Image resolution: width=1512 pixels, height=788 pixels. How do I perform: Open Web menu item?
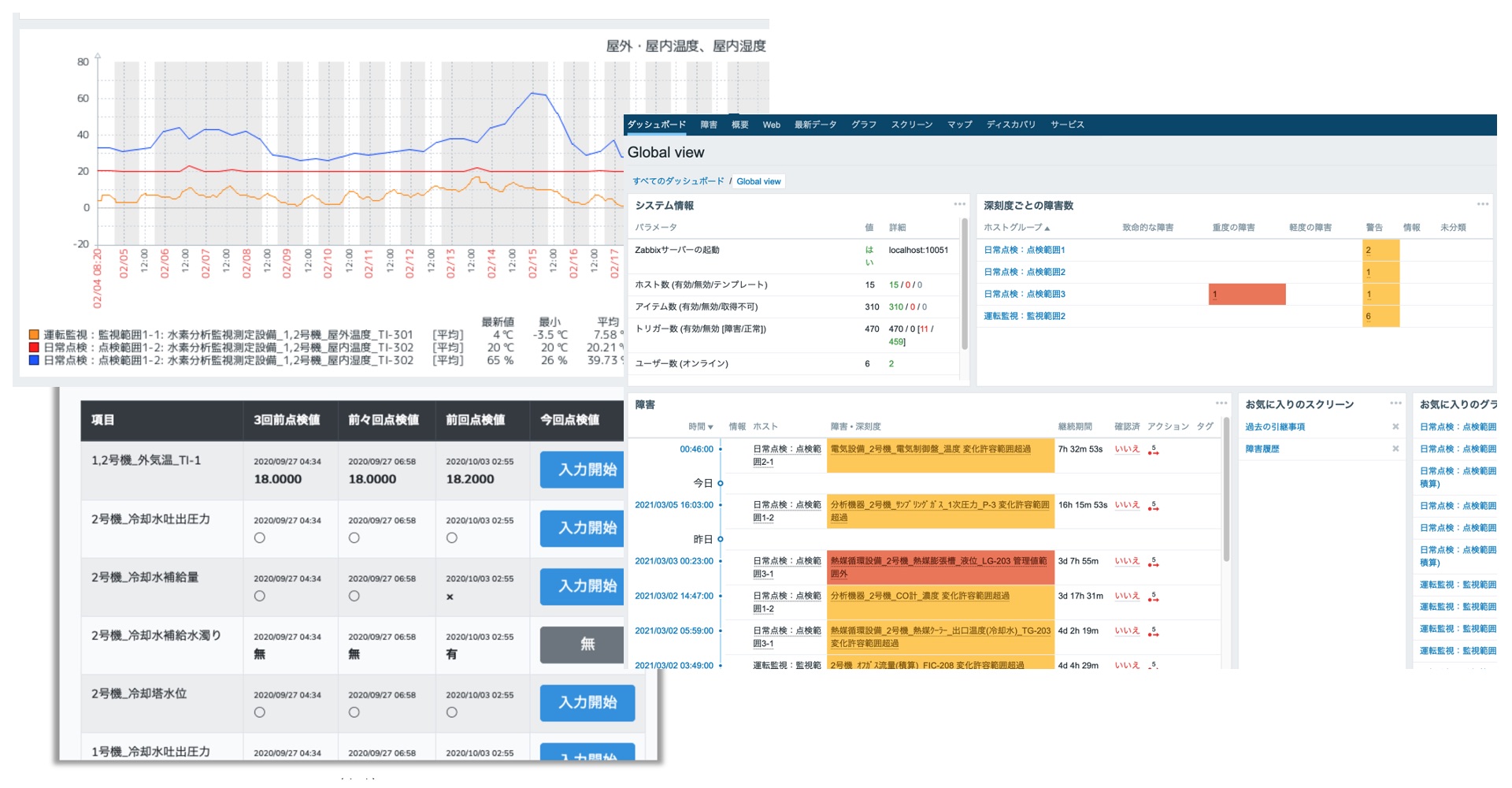[772, 125]
